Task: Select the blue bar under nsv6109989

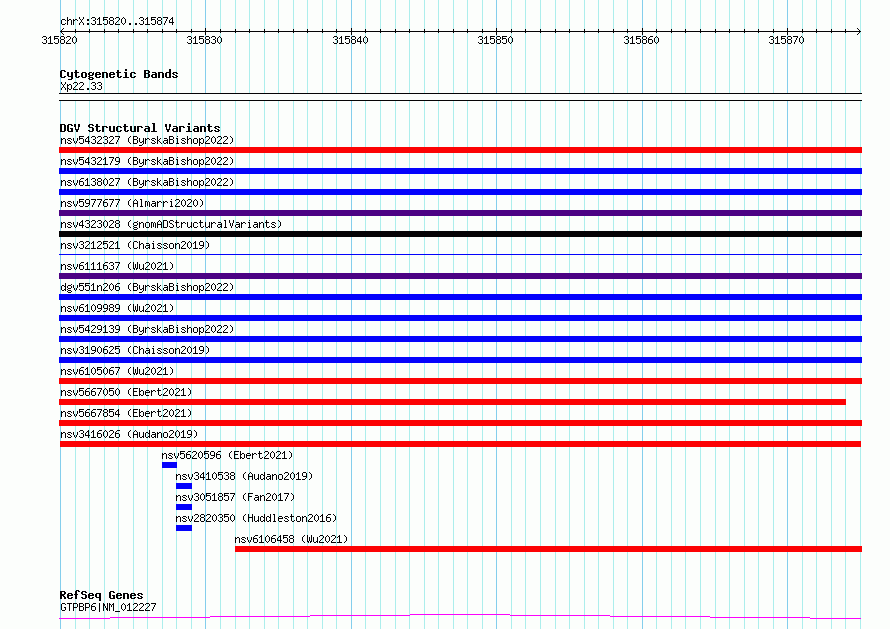Action: pyautogui.click(x=460, y=318)
